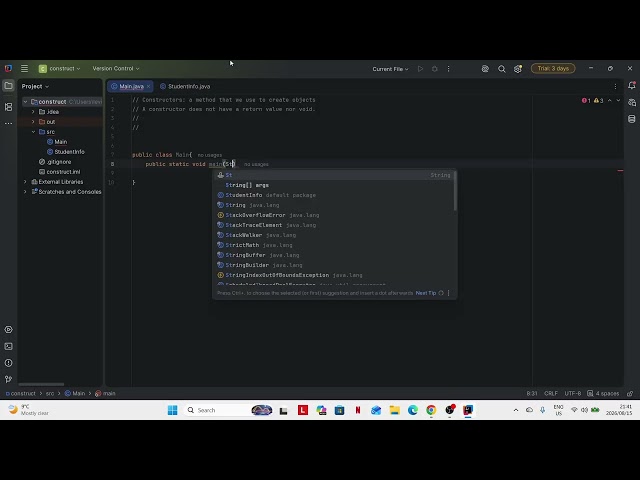
Task: Expand the .idea folder
Action: click(33, 111)
